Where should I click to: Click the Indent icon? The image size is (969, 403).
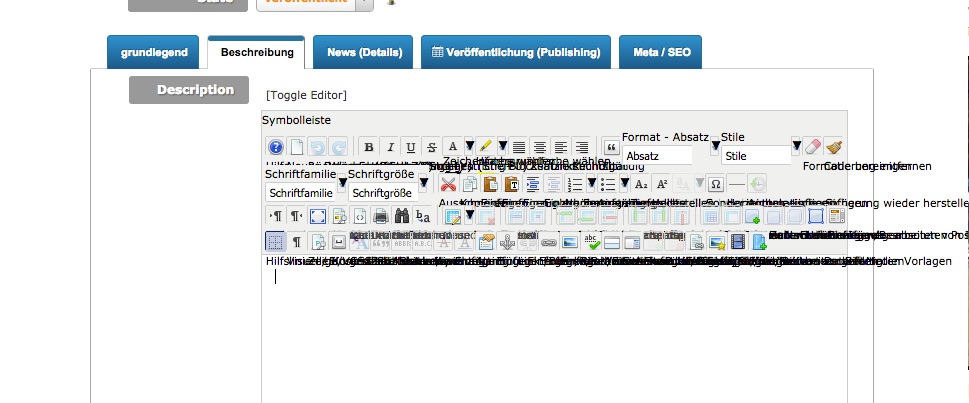533,184
